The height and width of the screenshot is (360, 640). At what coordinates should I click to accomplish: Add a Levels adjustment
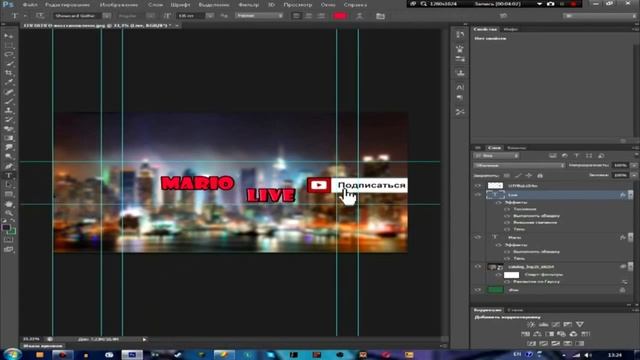[x=543, y=324]
